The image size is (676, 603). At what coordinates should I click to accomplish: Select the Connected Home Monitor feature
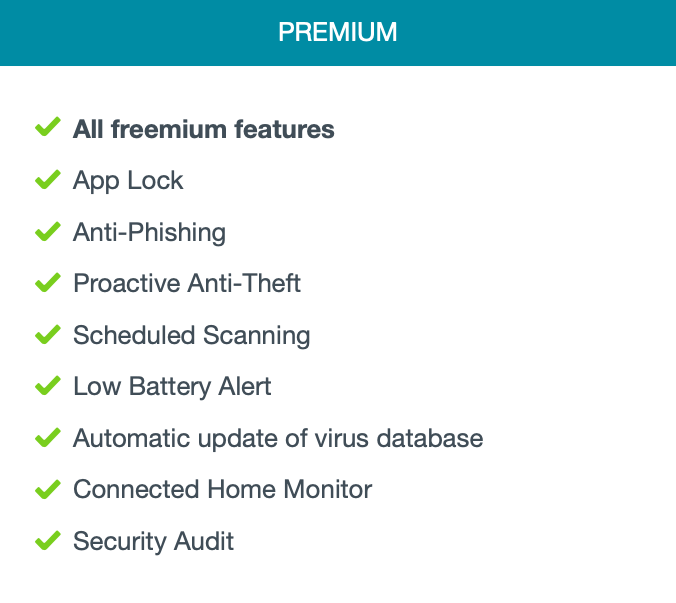(222, 490)
